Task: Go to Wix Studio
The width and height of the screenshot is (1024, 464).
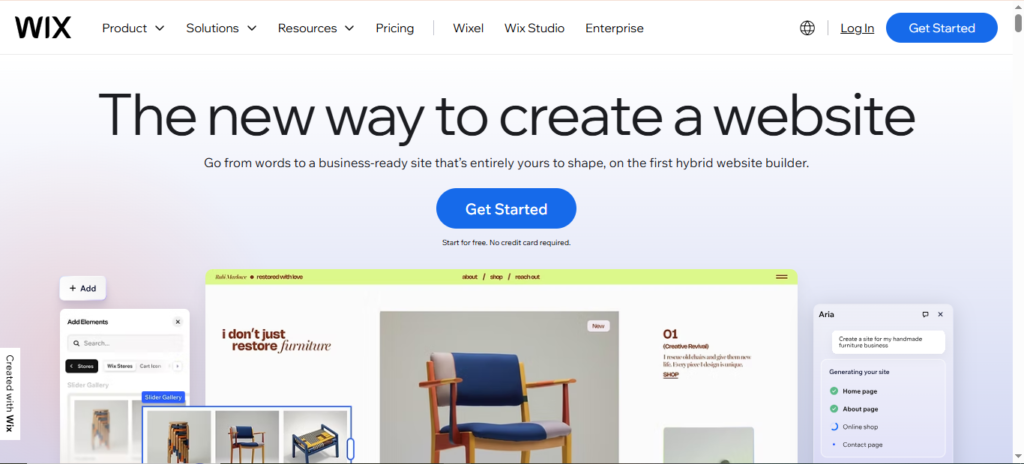Action: point(534,28)
